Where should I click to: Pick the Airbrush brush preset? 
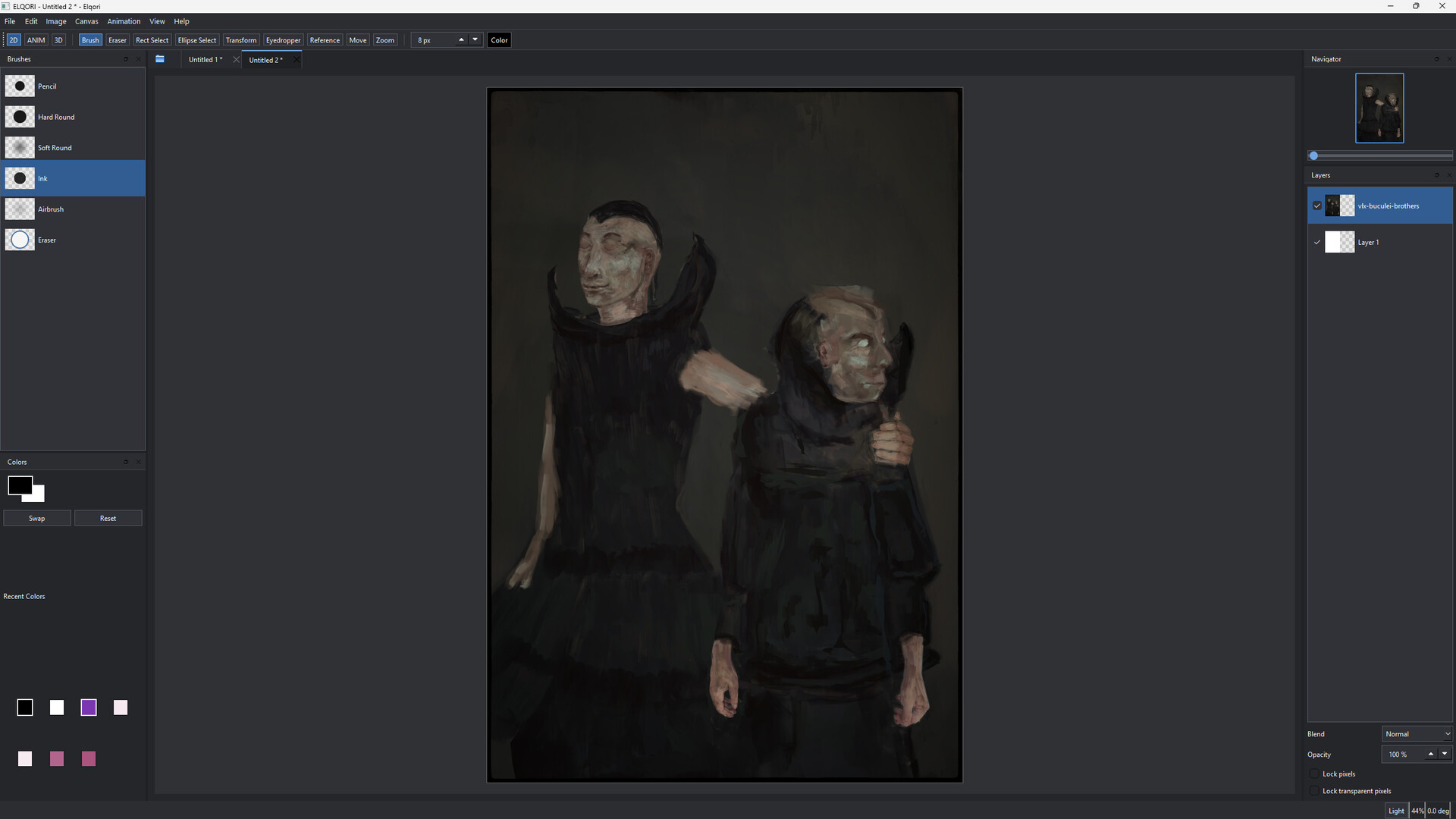(73, 209)
